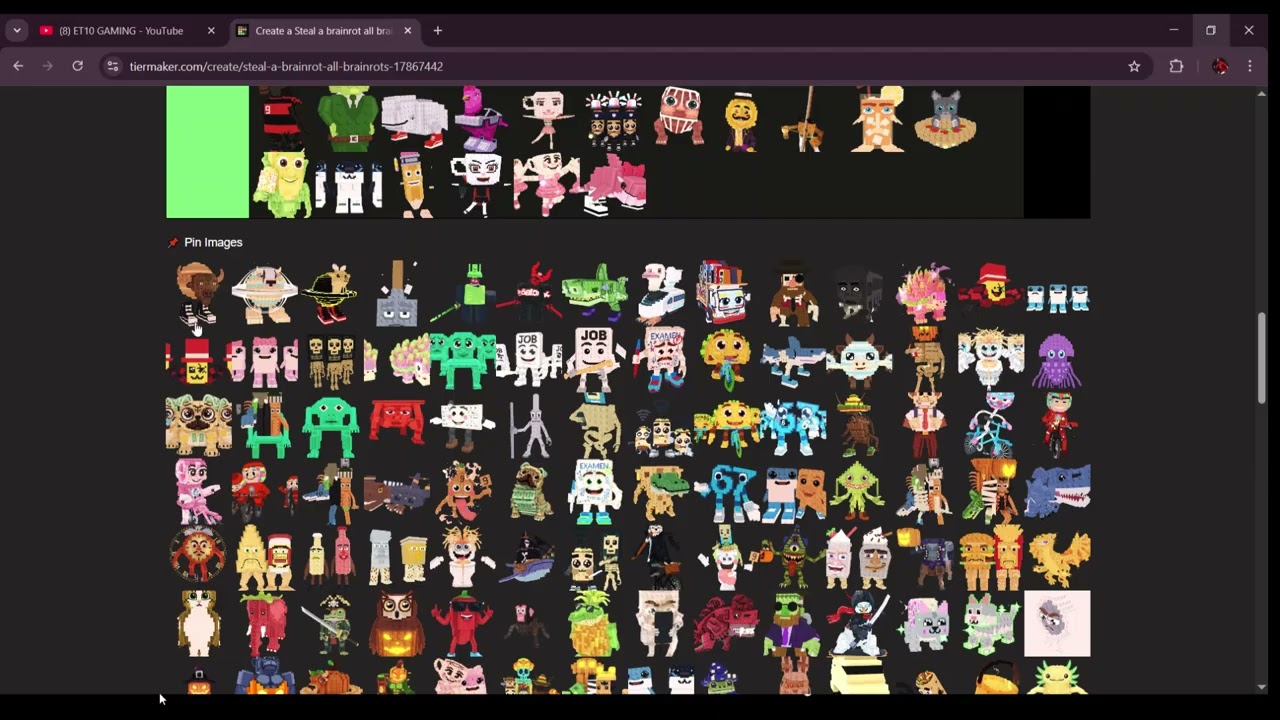Screen dimensions: 1280x720
Task: Click the red pin icon beside Pin Images
Action: 173,242
